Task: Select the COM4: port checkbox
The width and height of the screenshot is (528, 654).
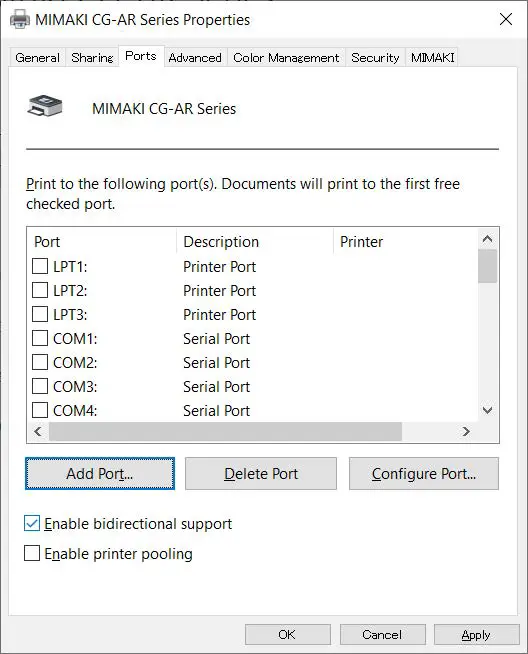Action: tap(40, 410)
